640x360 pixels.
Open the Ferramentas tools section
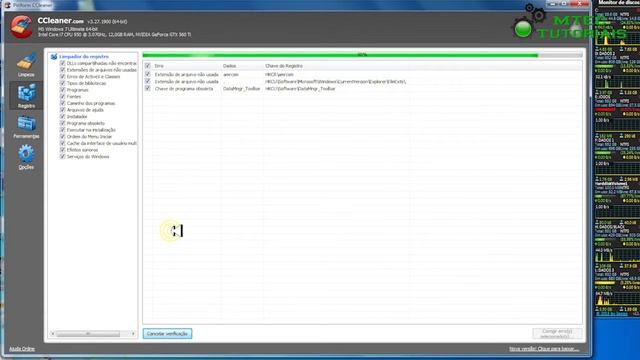coord(26,127)
